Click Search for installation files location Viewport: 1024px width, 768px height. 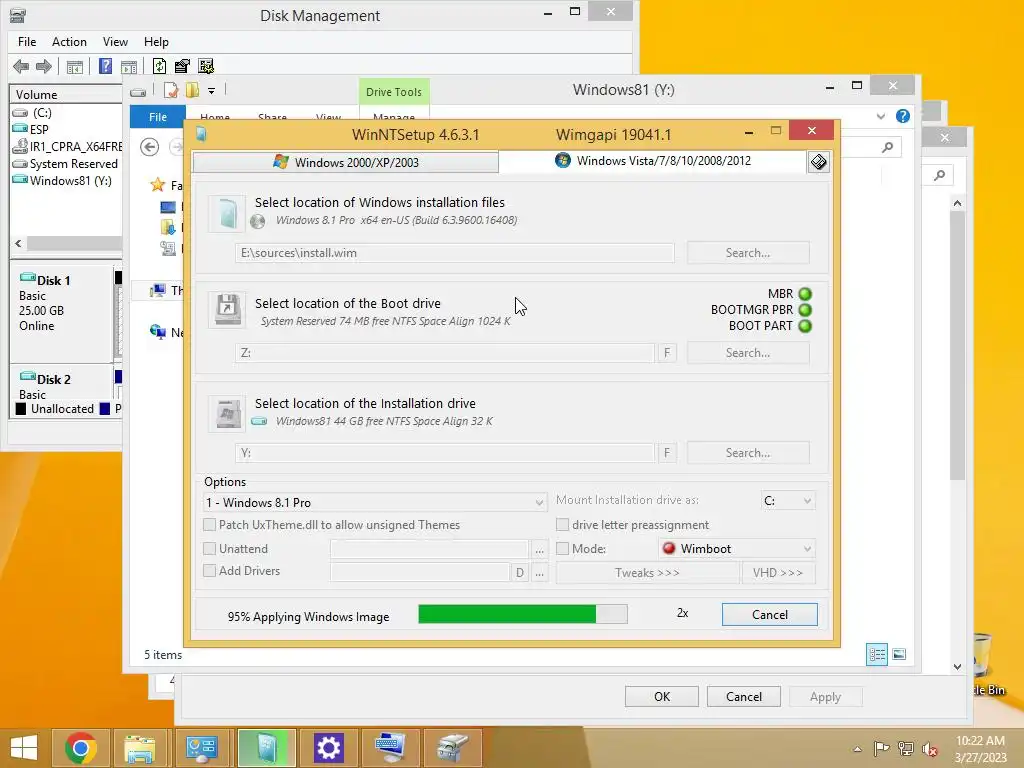[748, 253]
